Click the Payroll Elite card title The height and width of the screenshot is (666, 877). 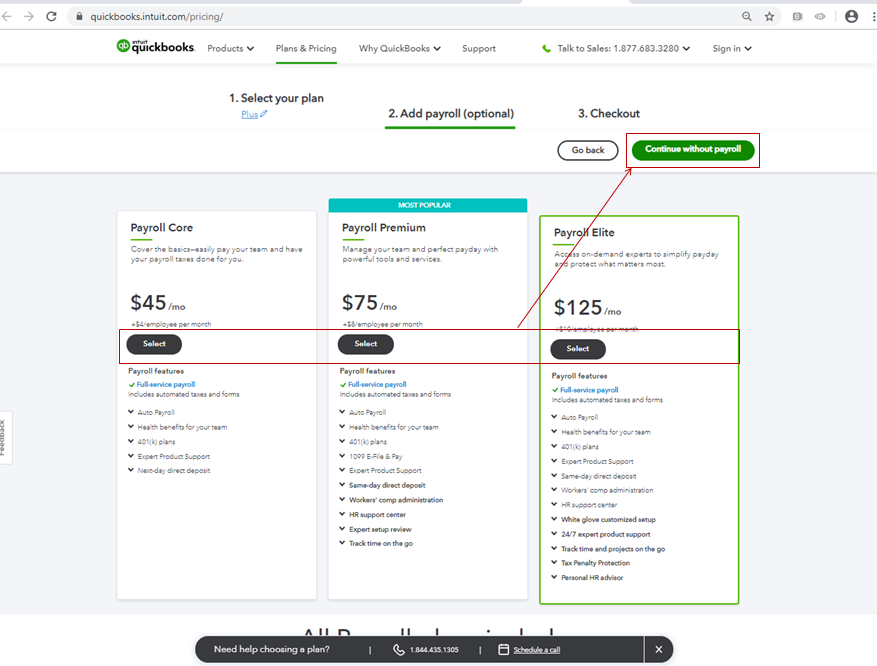[x=584, y=233]
